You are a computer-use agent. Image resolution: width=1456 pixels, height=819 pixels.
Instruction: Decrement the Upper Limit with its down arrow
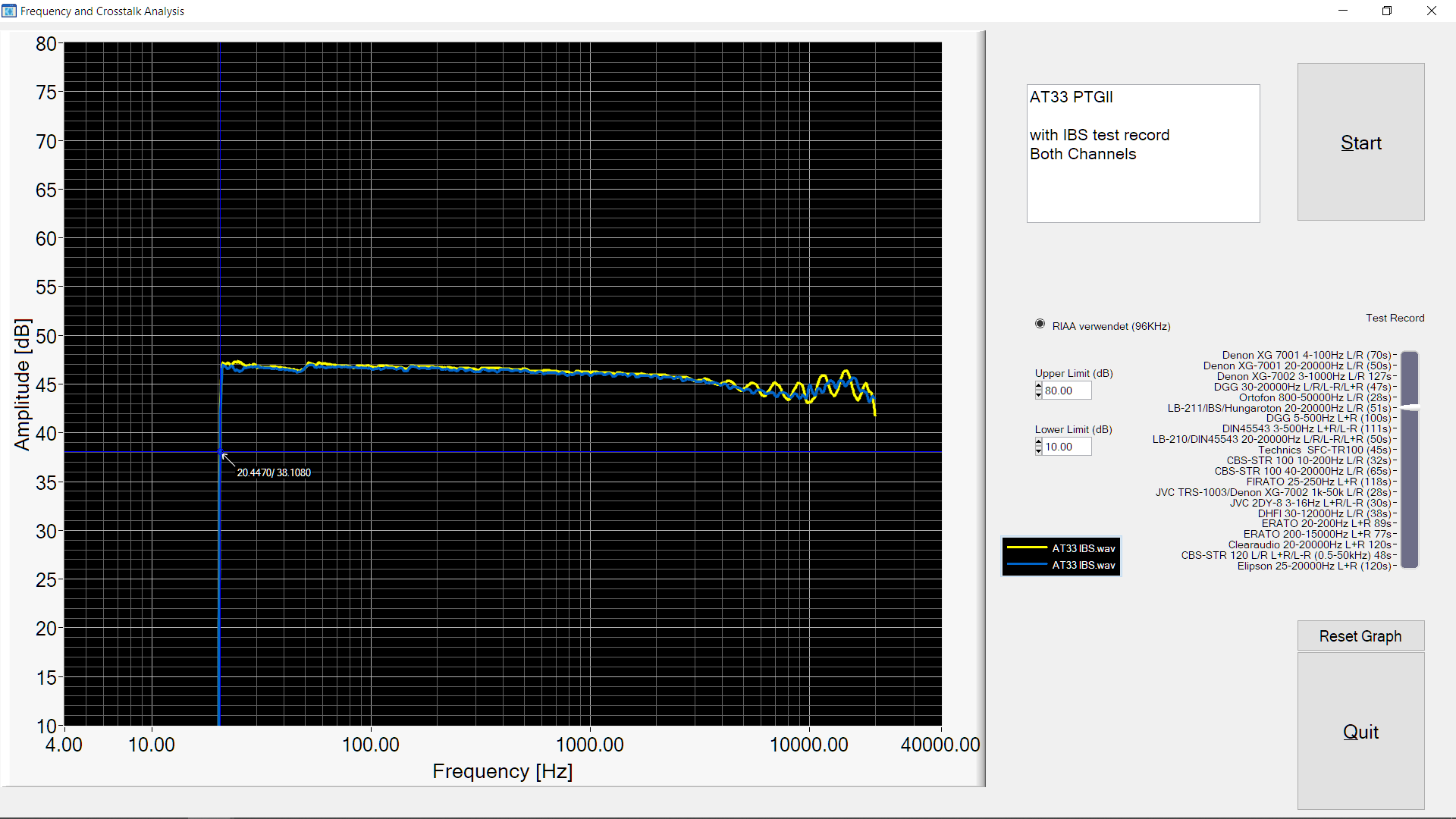point(1038,394)
